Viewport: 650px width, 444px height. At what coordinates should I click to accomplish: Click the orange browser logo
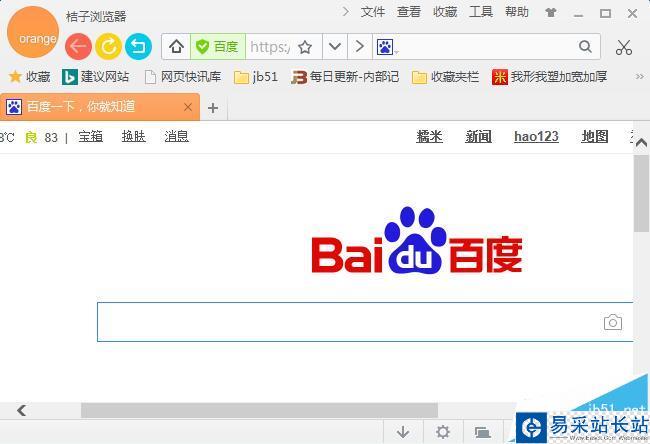[x=33, y=32]
